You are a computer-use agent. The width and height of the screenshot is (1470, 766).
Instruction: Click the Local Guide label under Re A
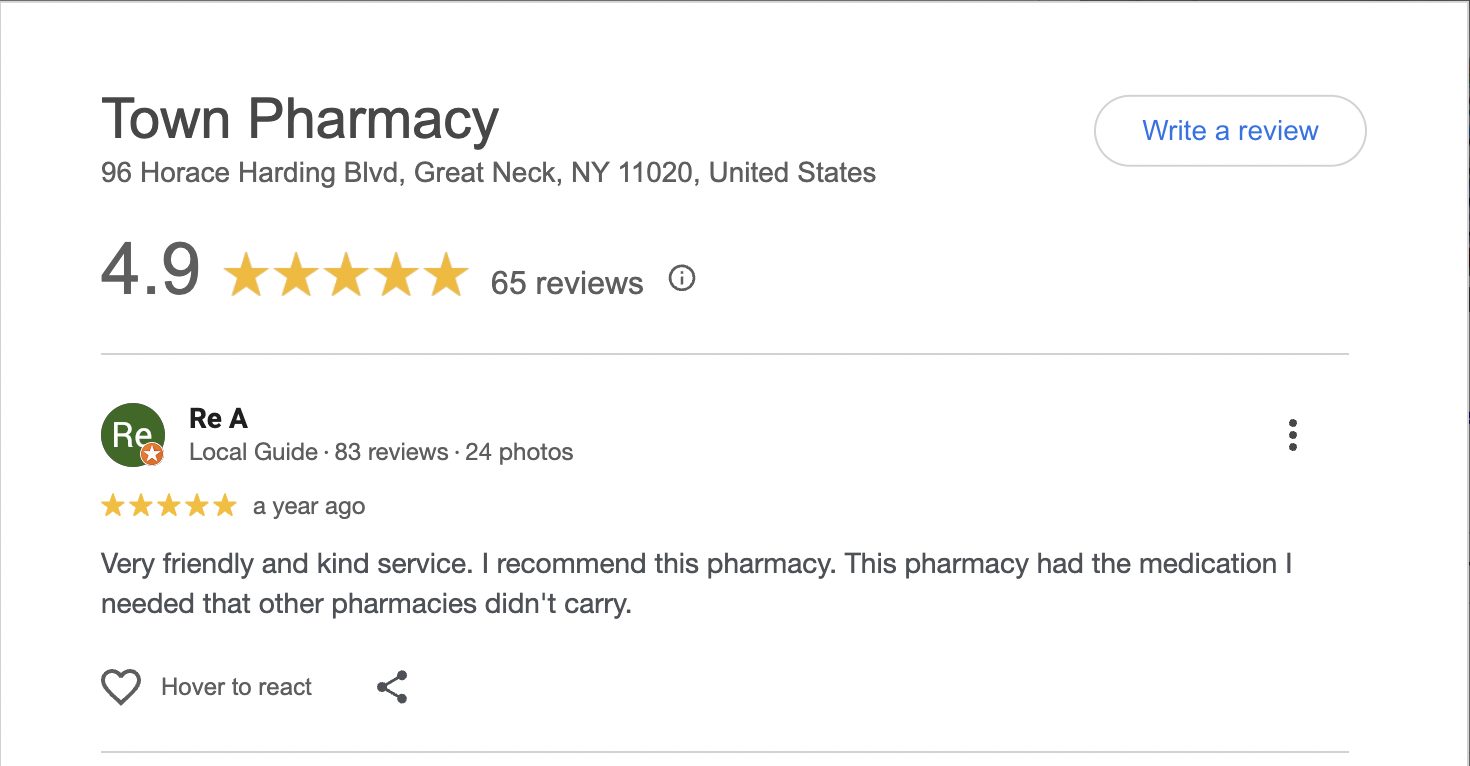click(253, 452)
